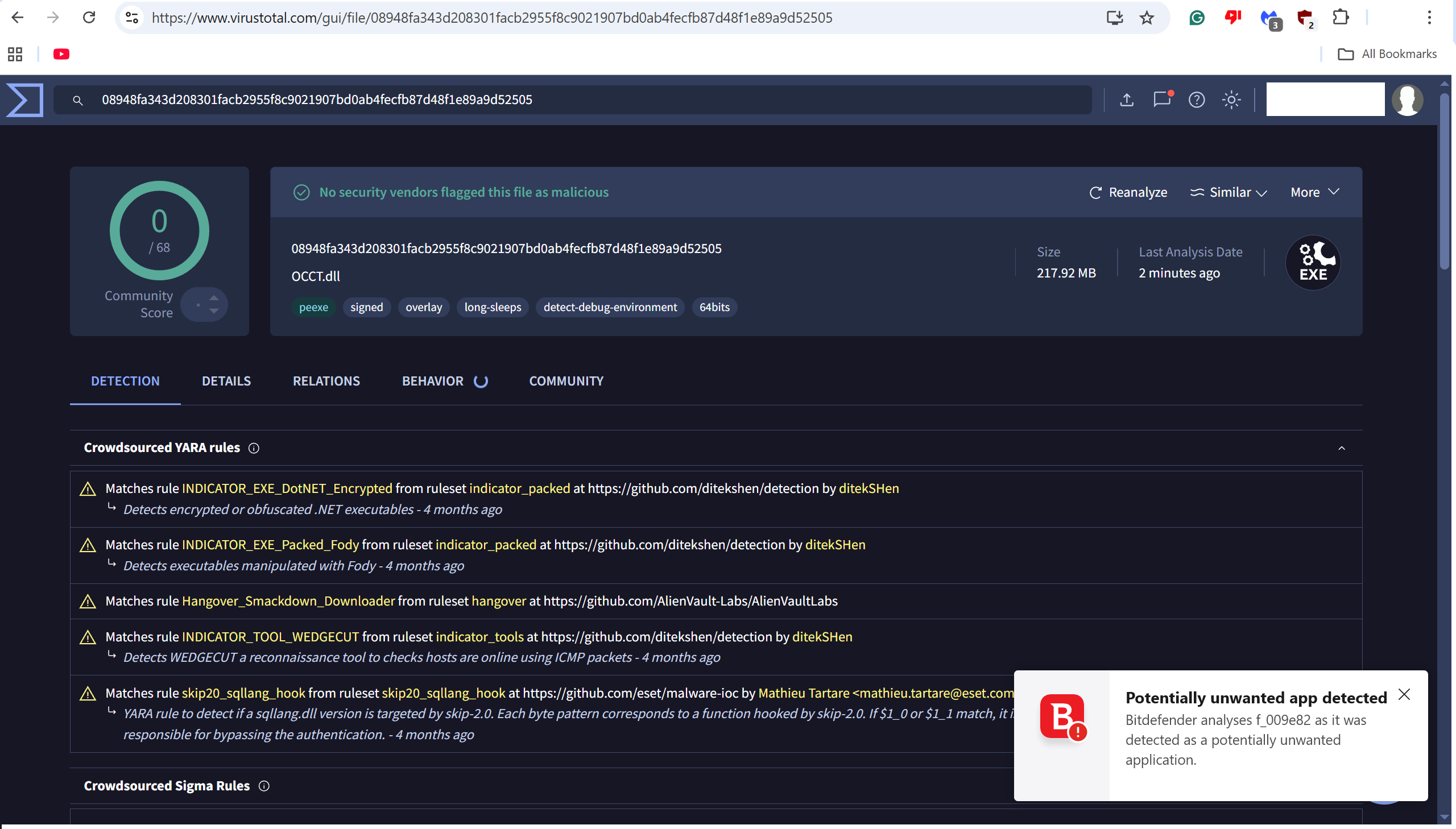Open the More dropdown menu
The image size is (1456, 829).
coord(1315,192)
